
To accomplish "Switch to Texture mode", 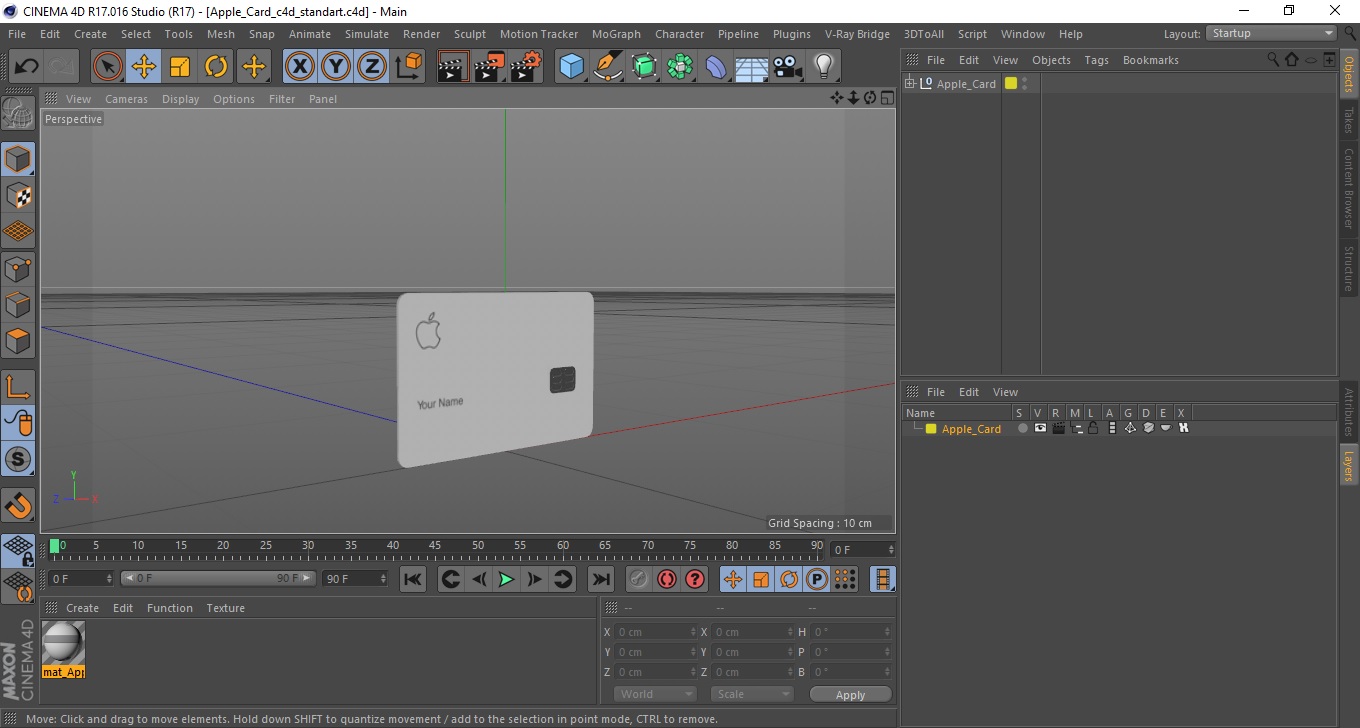I will [18, 195].
